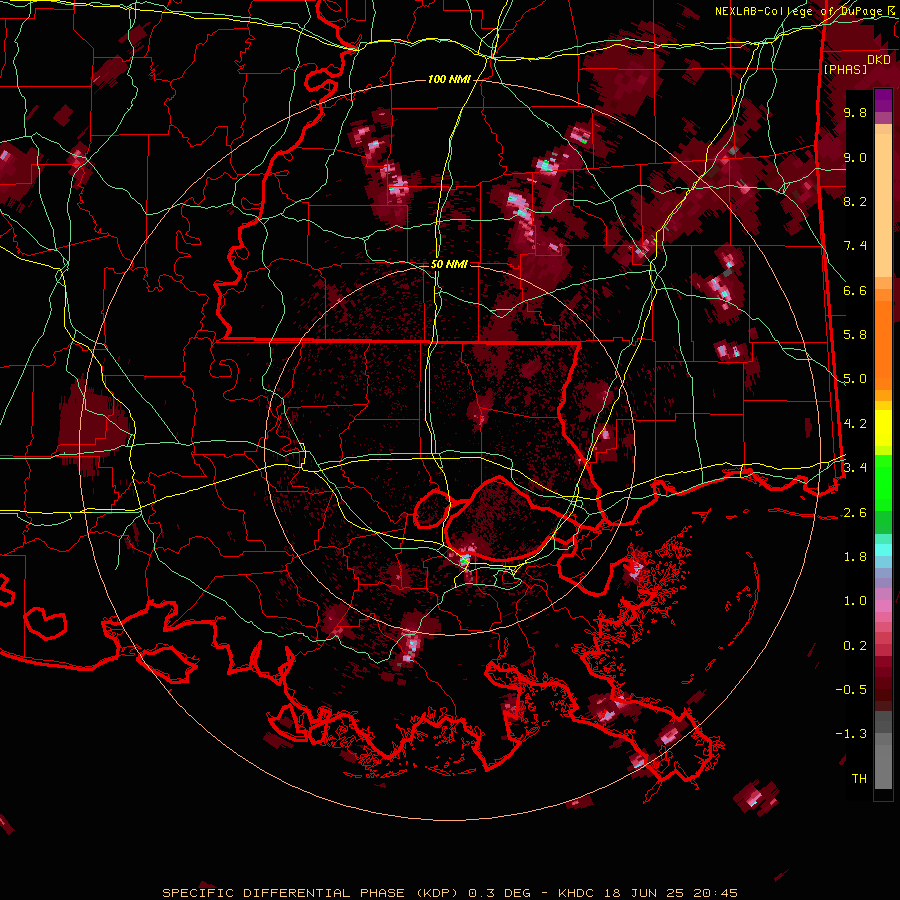
Task: Click the 2.6 value on the scale
Action: click(855, 513)
